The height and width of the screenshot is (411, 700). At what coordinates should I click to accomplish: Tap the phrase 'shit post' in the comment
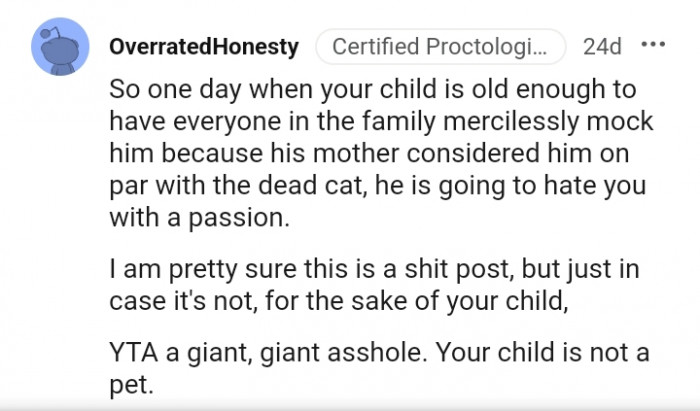pyautogui.click(x=458, y=269)
